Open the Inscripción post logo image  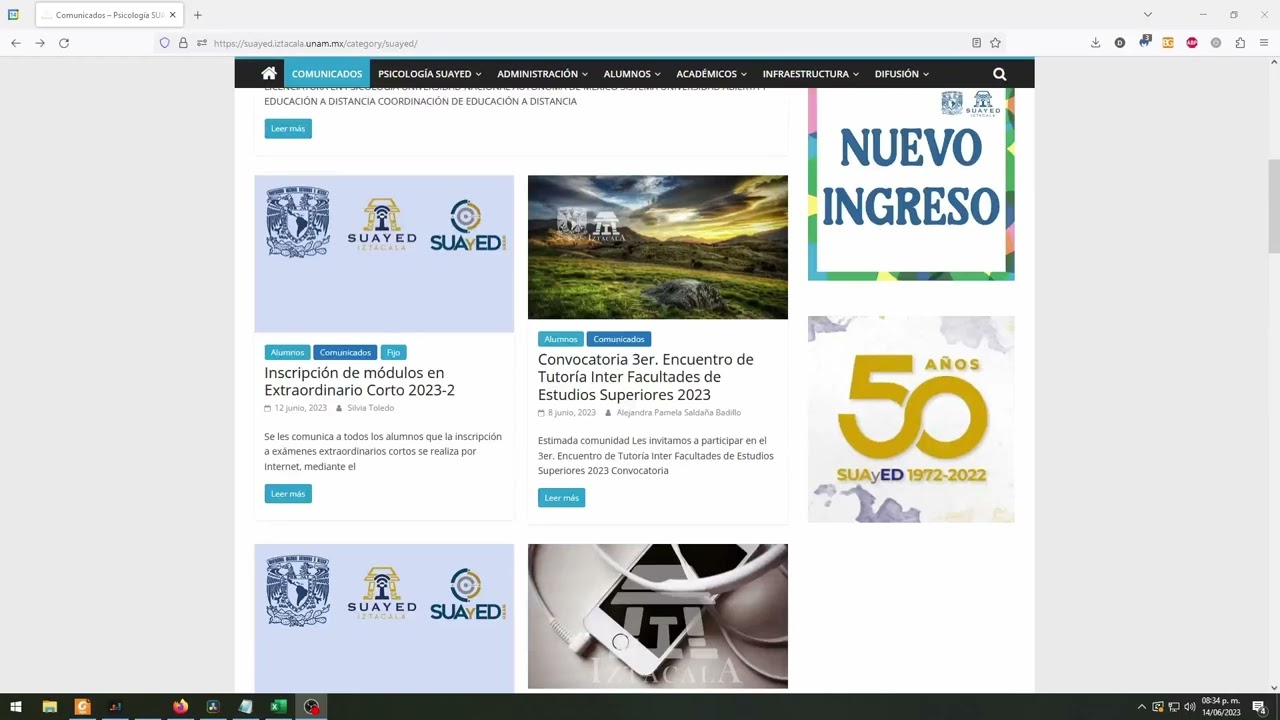click(x=384, y=254)
